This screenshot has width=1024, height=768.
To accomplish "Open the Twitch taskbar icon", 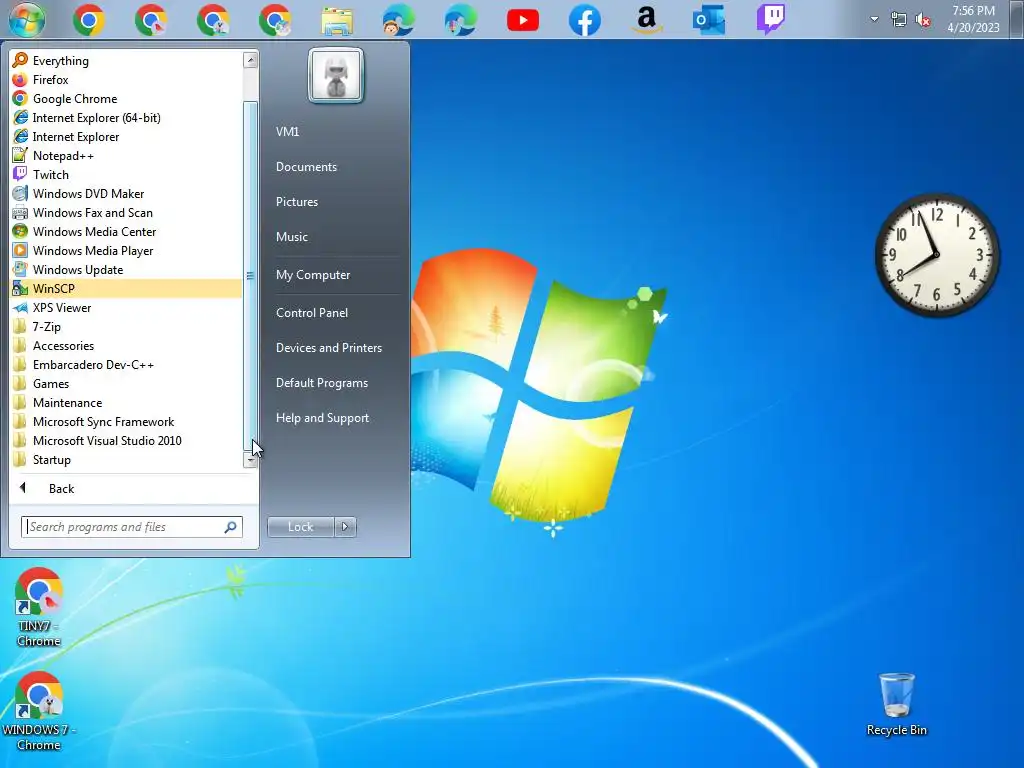I will pyautogui.click(x=771, y=20).
